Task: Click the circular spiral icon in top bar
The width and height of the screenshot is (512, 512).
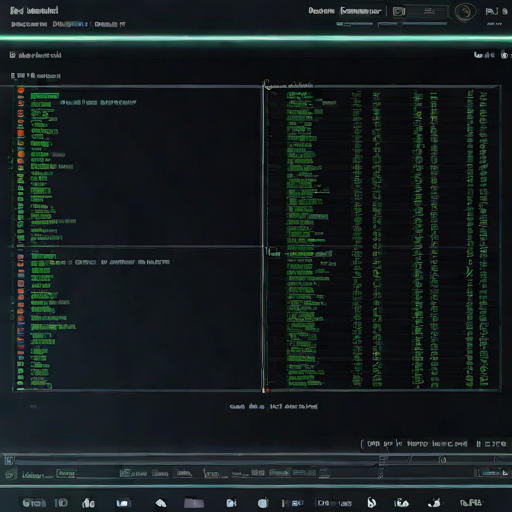Action: pos(464,13)
